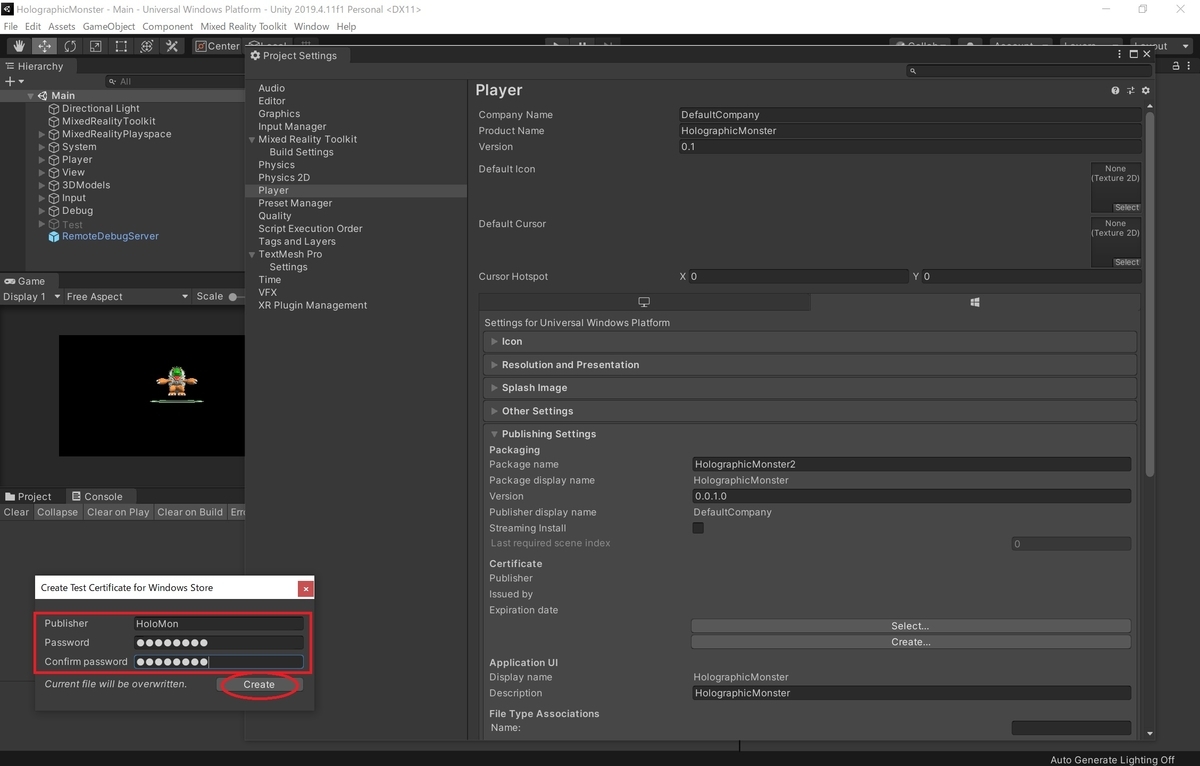
Task: Open the GameObject menu
Action: (x=108, y=26)
